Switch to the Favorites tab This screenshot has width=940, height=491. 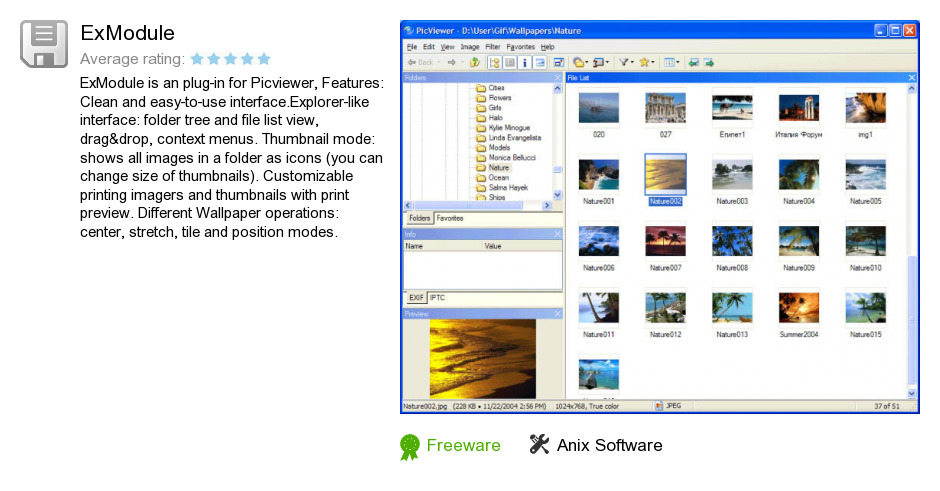450,218
